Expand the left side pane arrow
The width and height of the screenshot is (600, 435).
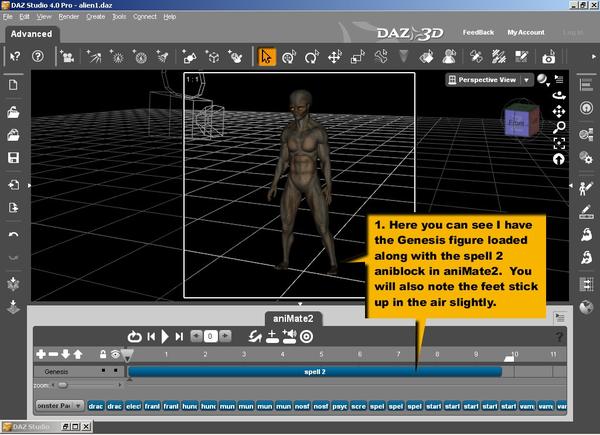click(x=29, y=186)
